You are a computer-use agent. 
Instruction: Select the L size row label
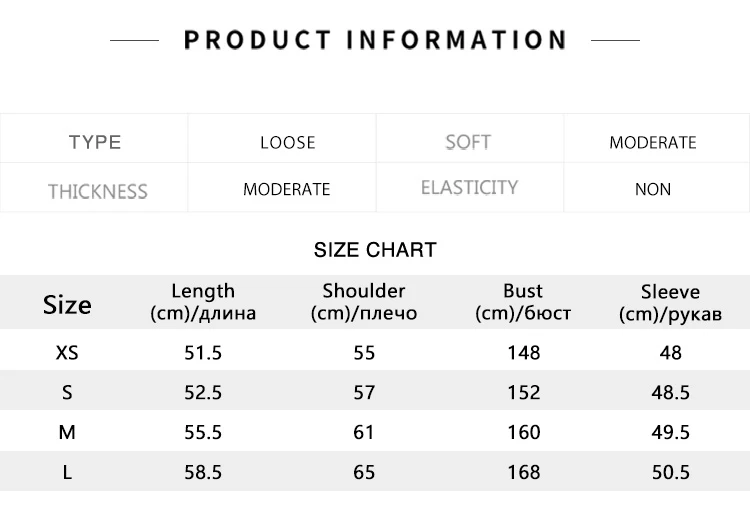[67, 472]
